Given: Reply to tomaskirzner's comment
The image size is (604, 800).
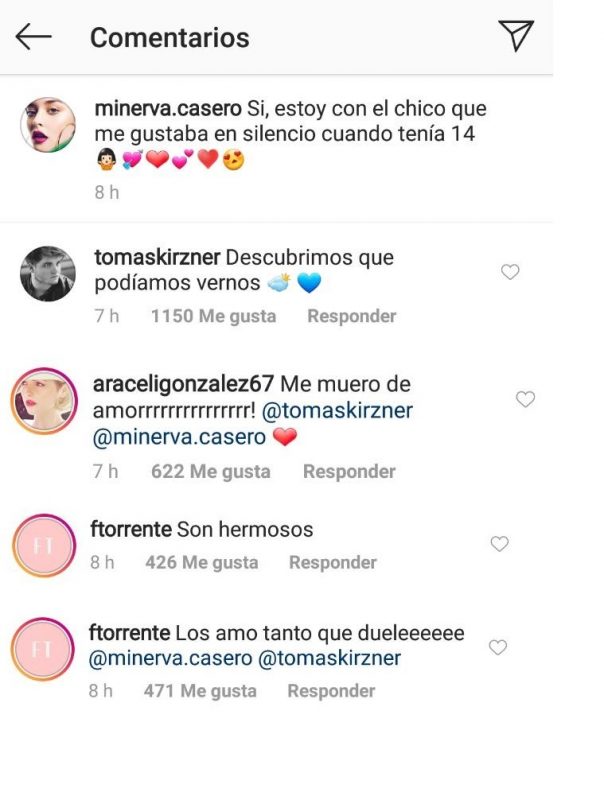Looking at the screenshot, I should point(351,316).
